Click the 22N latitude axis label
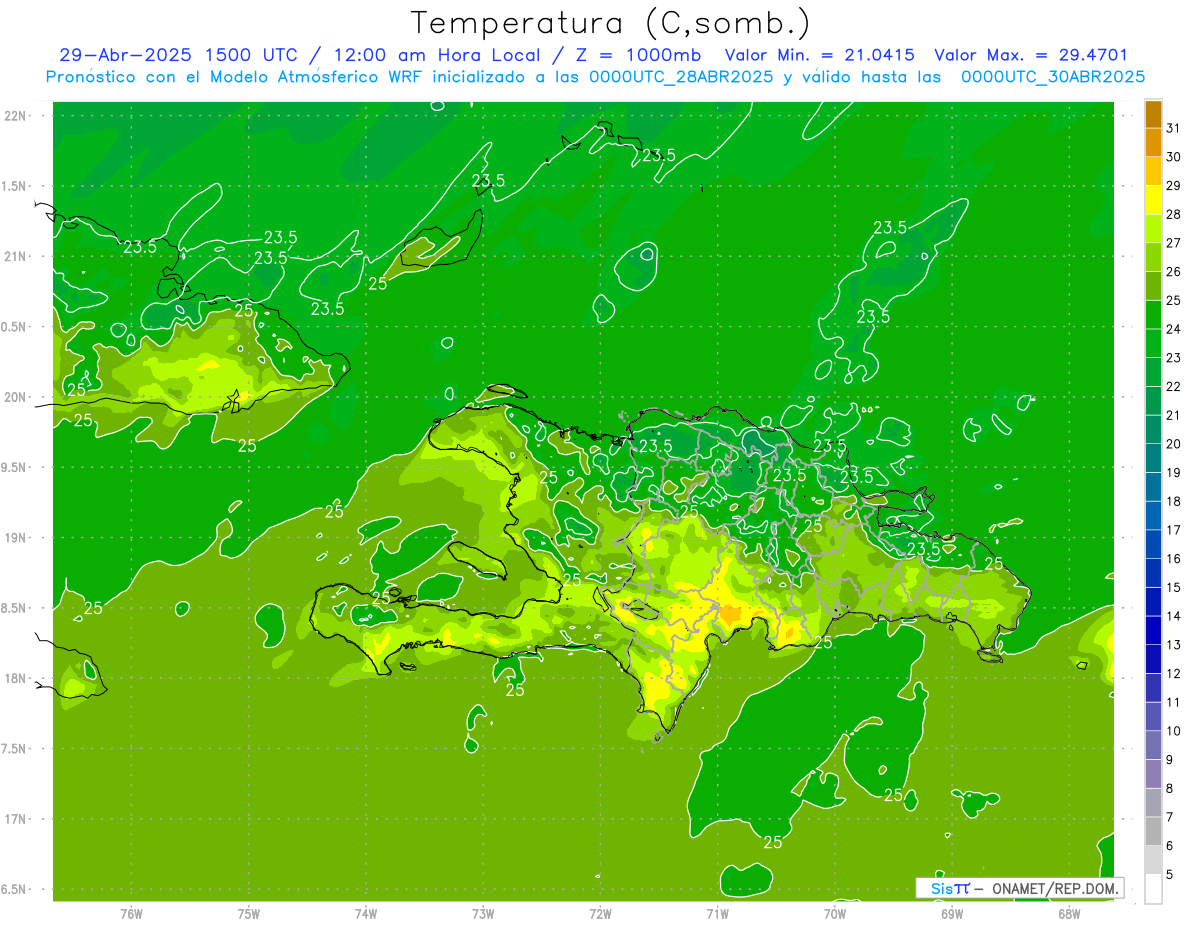This screenshot has width=1200, height=927. [17, 115]
